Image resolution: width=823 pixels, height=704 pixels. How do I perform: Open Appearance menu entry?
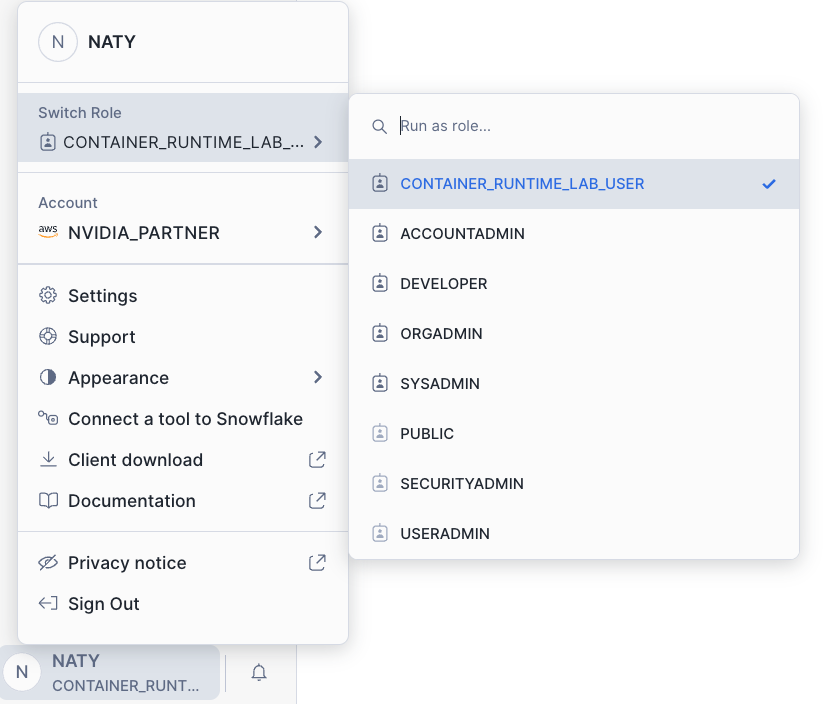[x=183, y=377]
